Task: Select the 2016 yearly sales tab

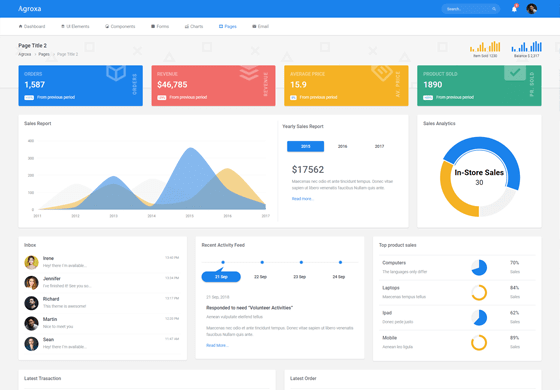Action: tap(342, 146)
